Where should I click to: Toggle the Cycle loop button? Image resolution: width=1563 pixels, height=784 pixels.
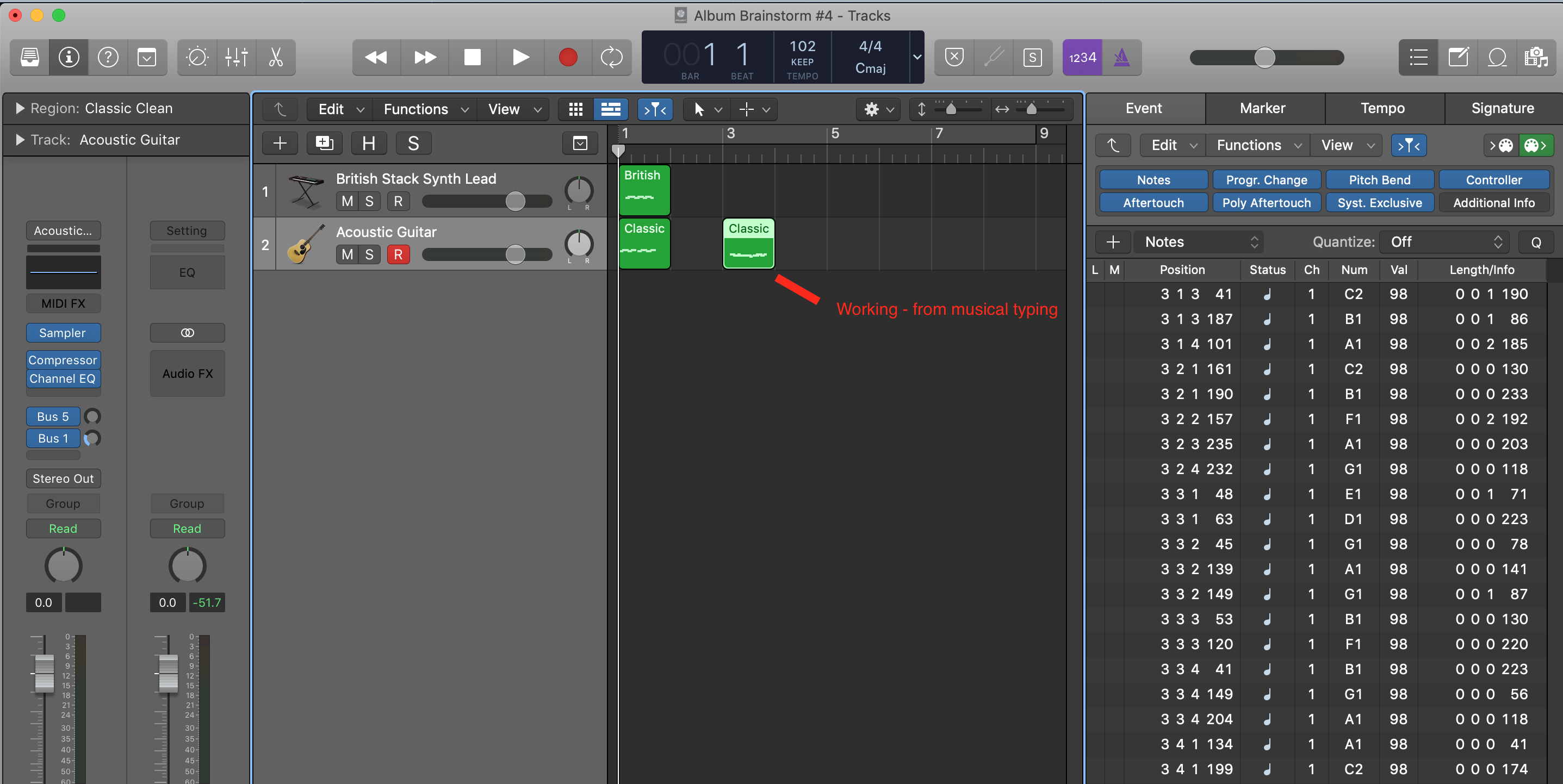click(x=611, y=58)
